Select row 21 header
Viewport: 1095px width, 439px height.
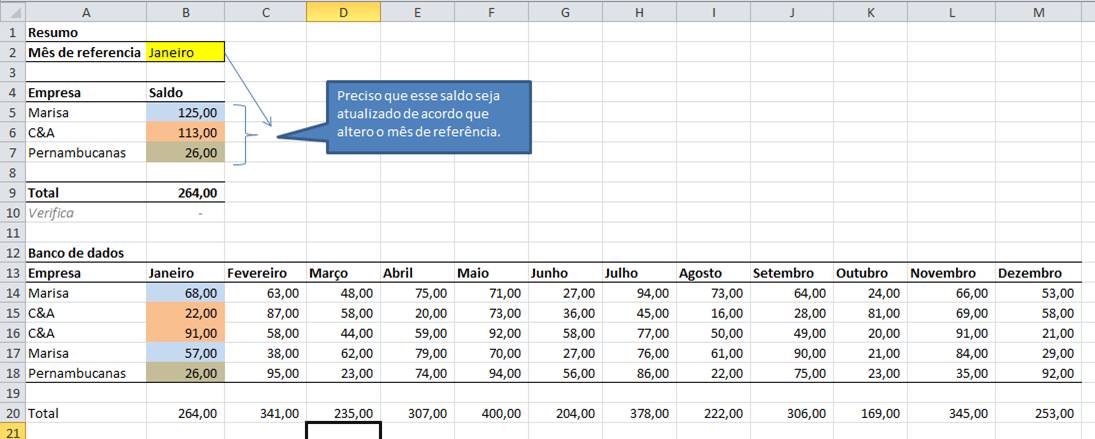pos(13,433)
